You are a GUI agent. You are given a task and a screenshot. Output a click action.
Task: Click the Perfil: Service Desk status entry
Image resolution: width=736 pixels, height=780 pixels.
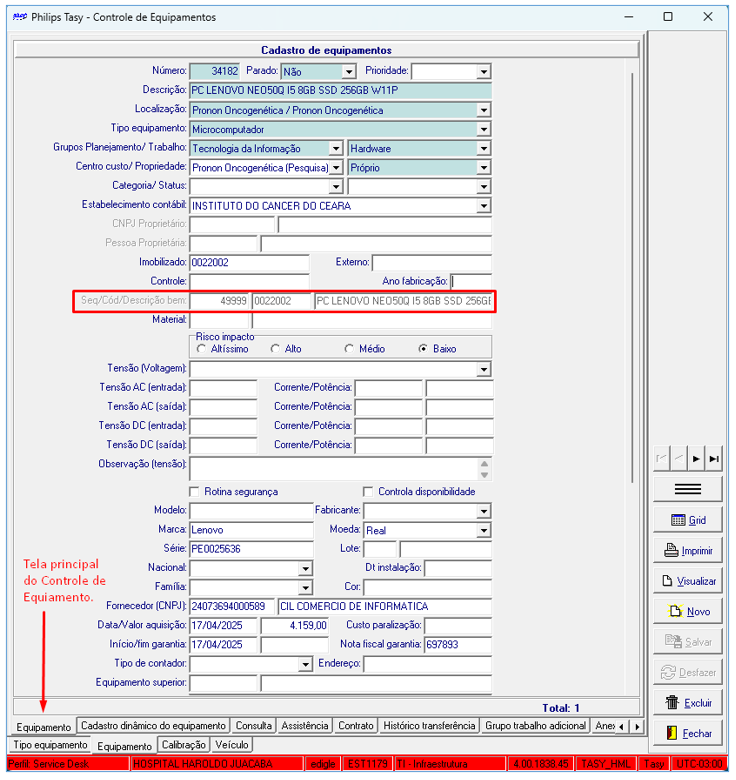(x=69, y=764)
